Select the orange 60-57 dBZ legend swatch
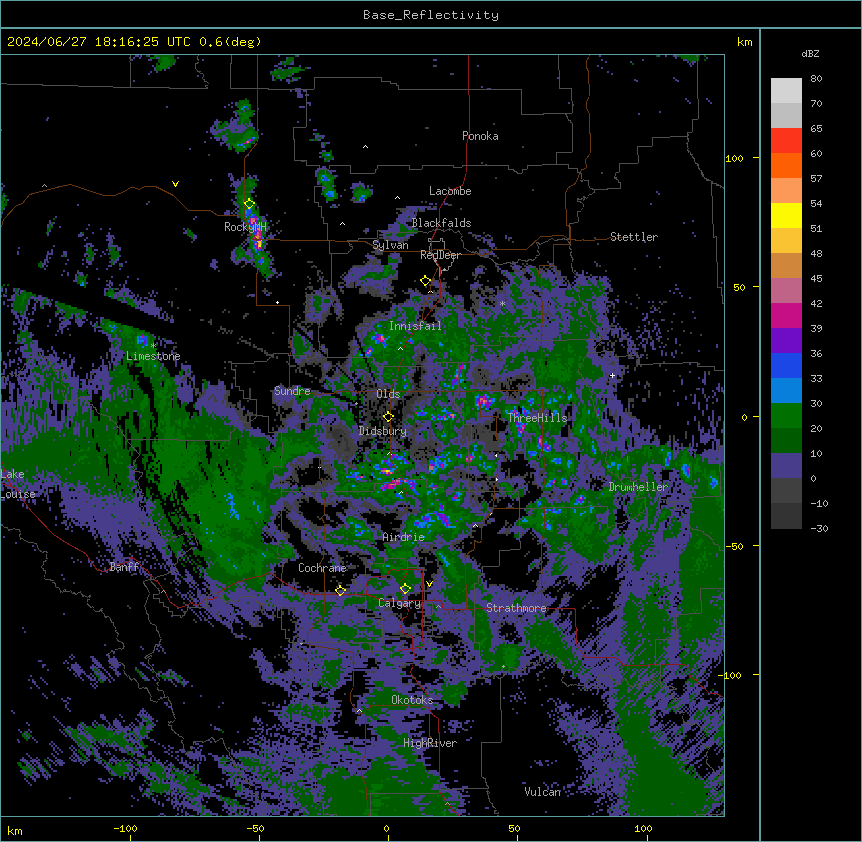This screenshot has height=842, width=862. (786, 165)
